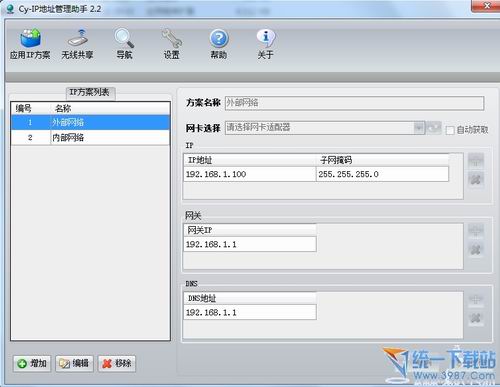Click the remove icon beside the 网关 table

tap(476, 249)
